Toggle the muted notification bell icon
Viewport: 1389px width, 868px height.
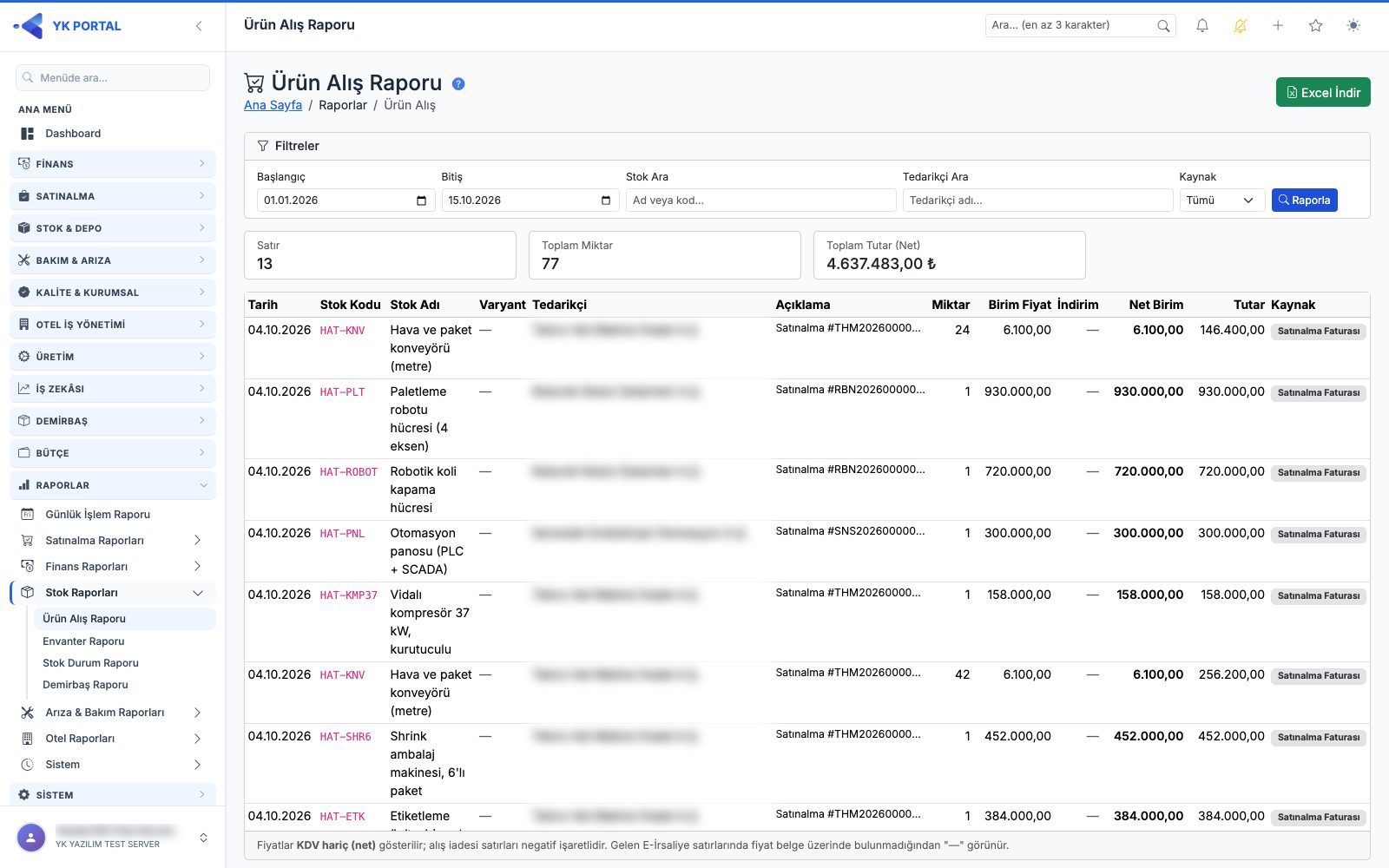click(x=1240, y=26)
